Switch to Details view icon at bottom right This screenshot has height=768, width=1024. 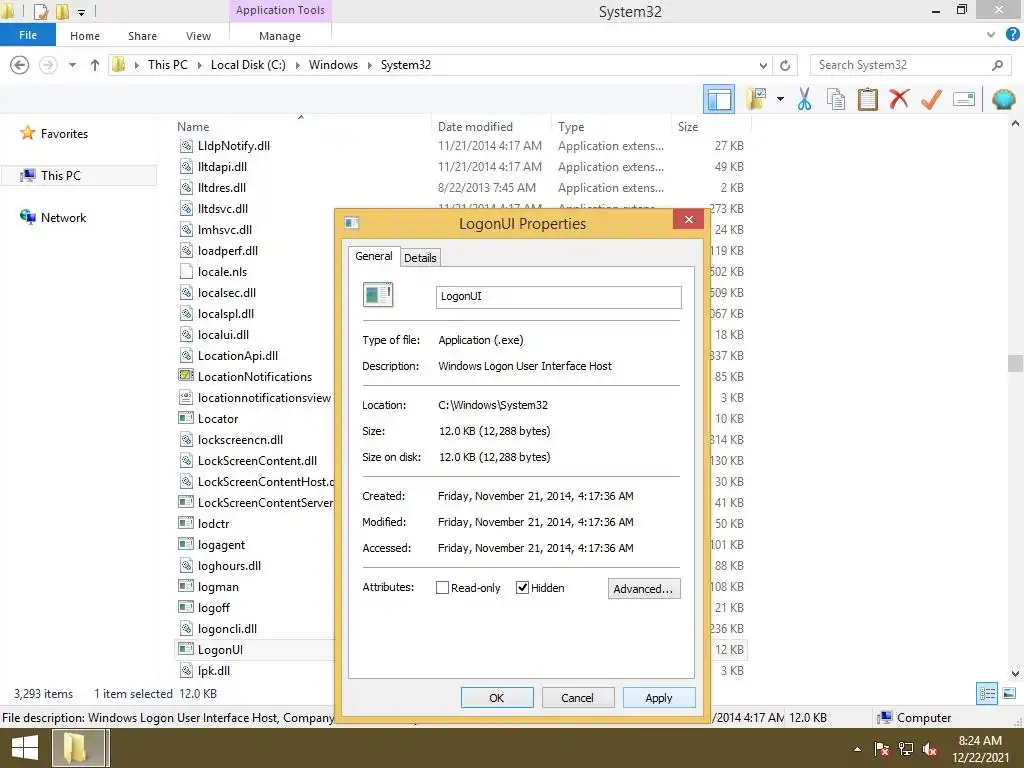point(987,694)
